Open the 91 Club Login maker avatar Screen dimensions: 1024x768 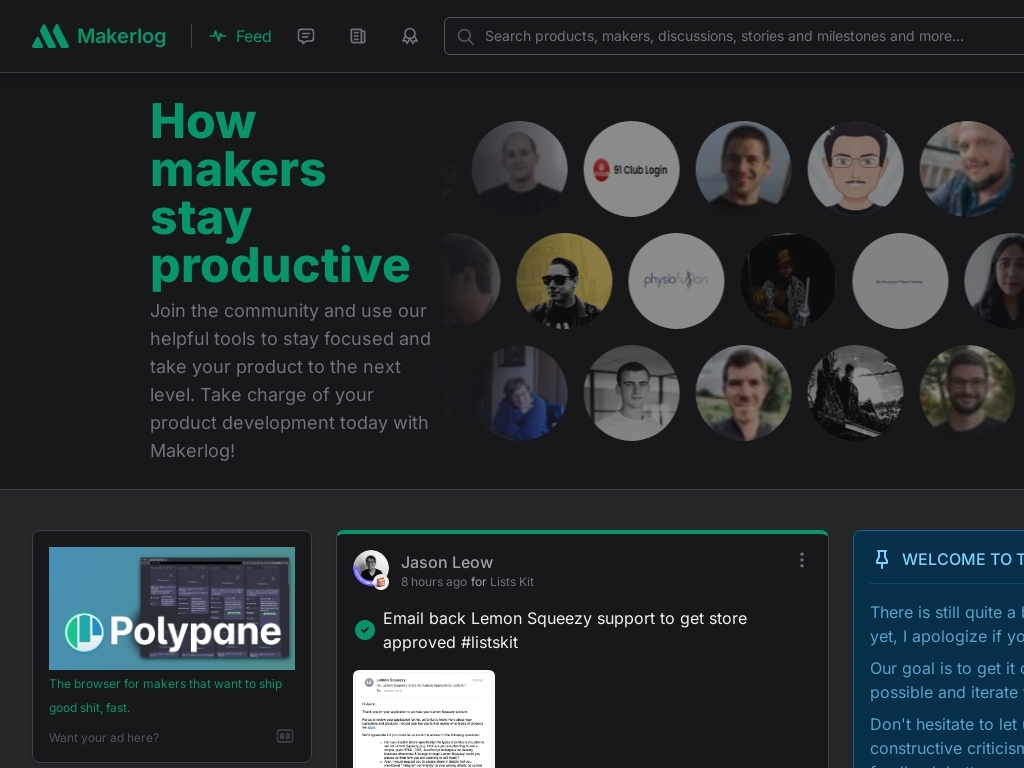[632, 169]
